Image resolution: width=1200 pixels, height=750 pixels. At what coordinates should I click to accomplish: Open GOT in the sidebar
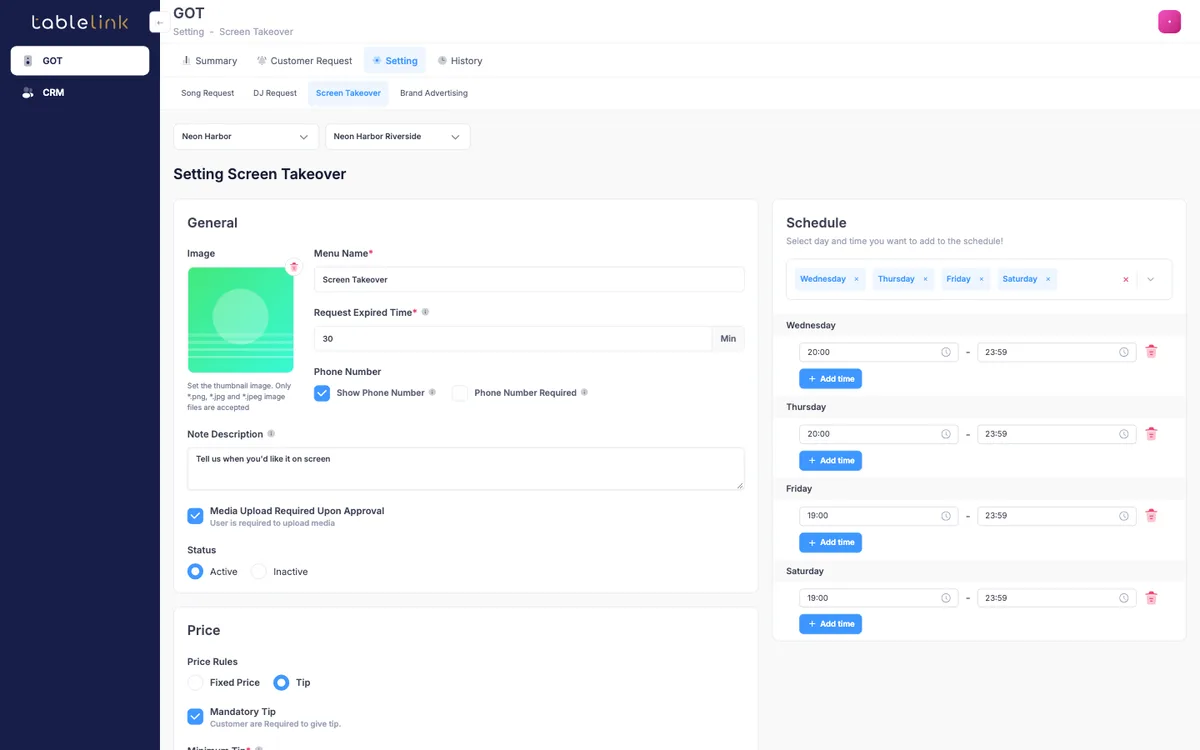click(x=80, y=61)
